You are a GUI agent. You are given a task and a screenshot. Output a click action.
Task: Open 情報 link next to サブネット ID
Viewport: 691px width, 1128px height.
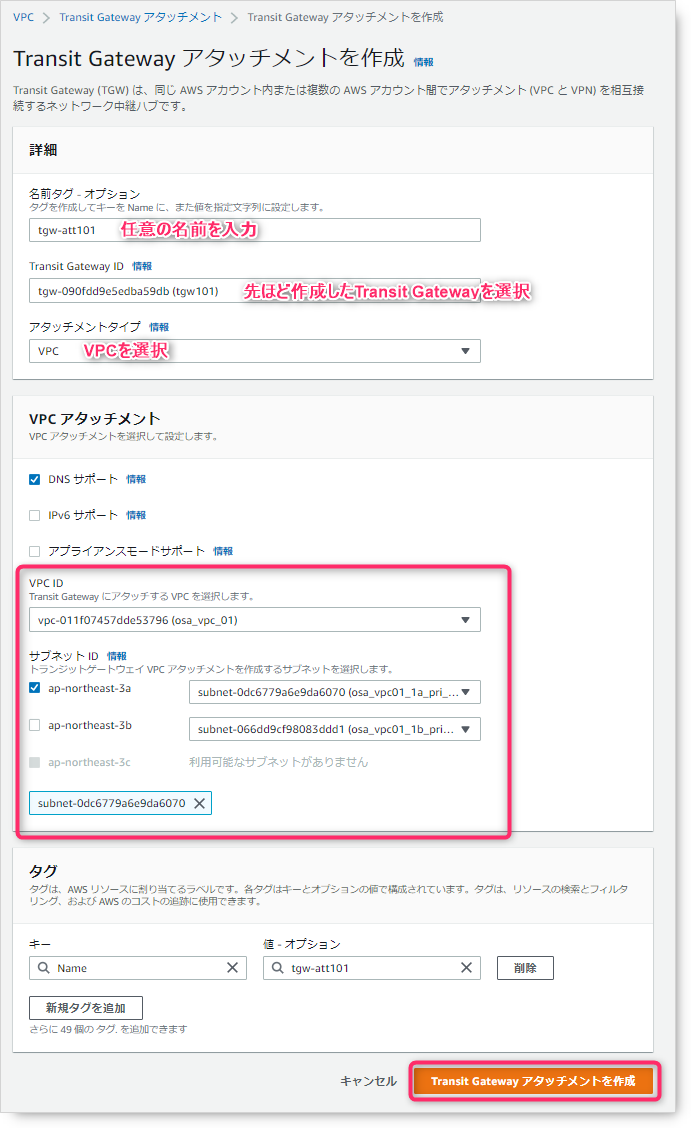[x=116, y=656]
